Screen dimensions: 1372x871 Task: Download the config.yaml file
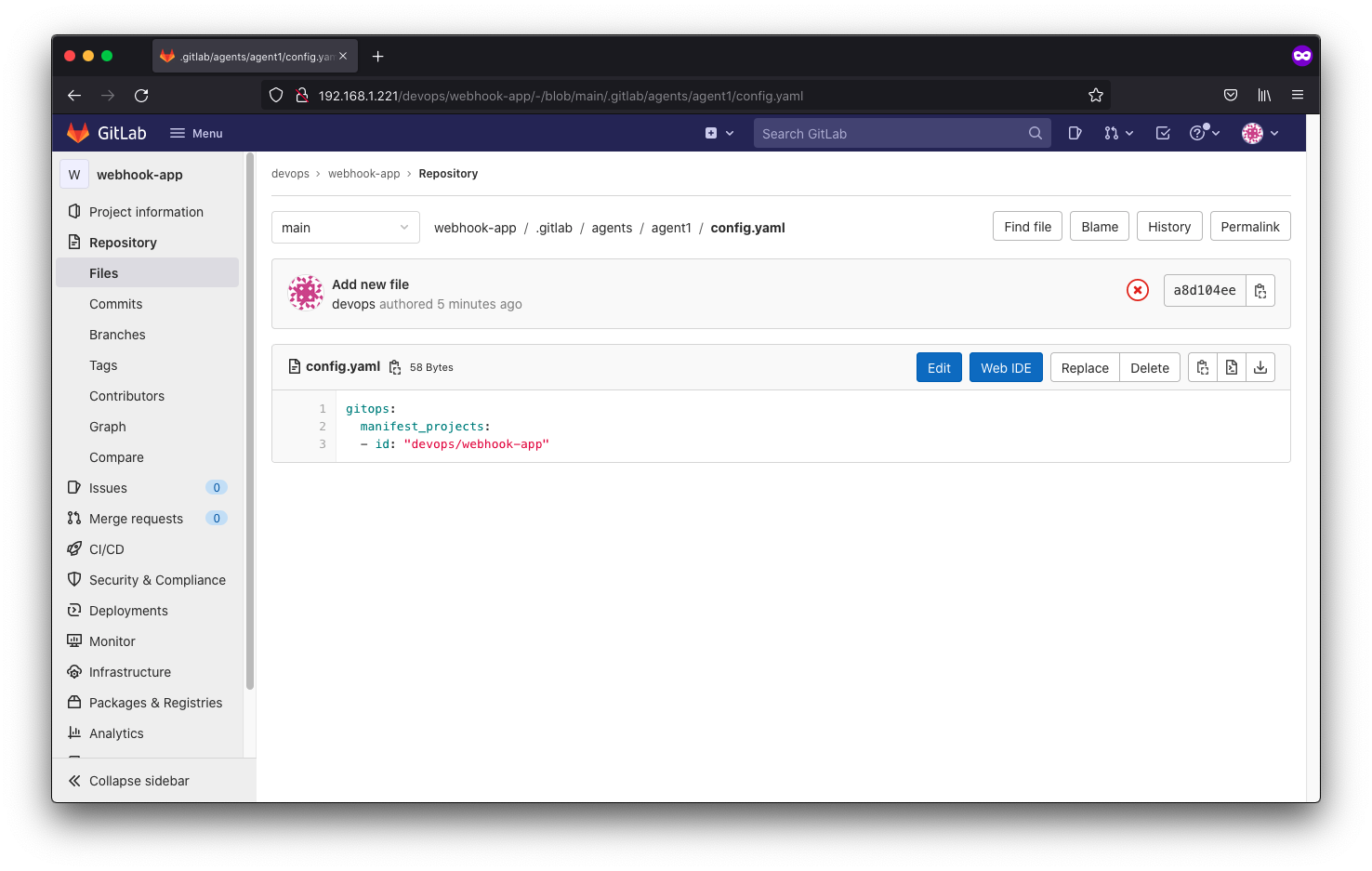point(1260,367)
